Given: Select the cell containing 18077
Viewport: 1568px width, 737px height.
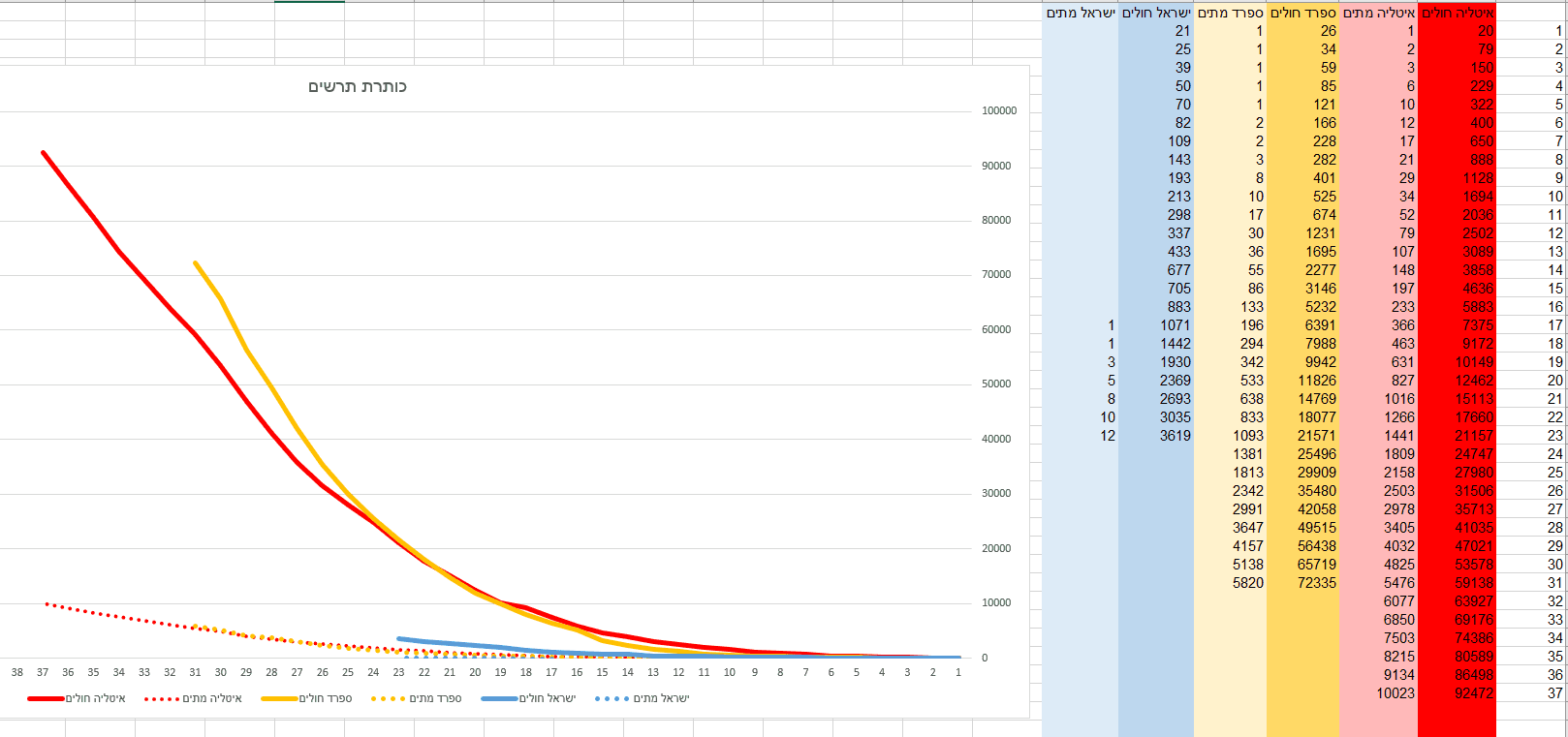Looking at the screenshot, I should click(x=1302, y=417).
